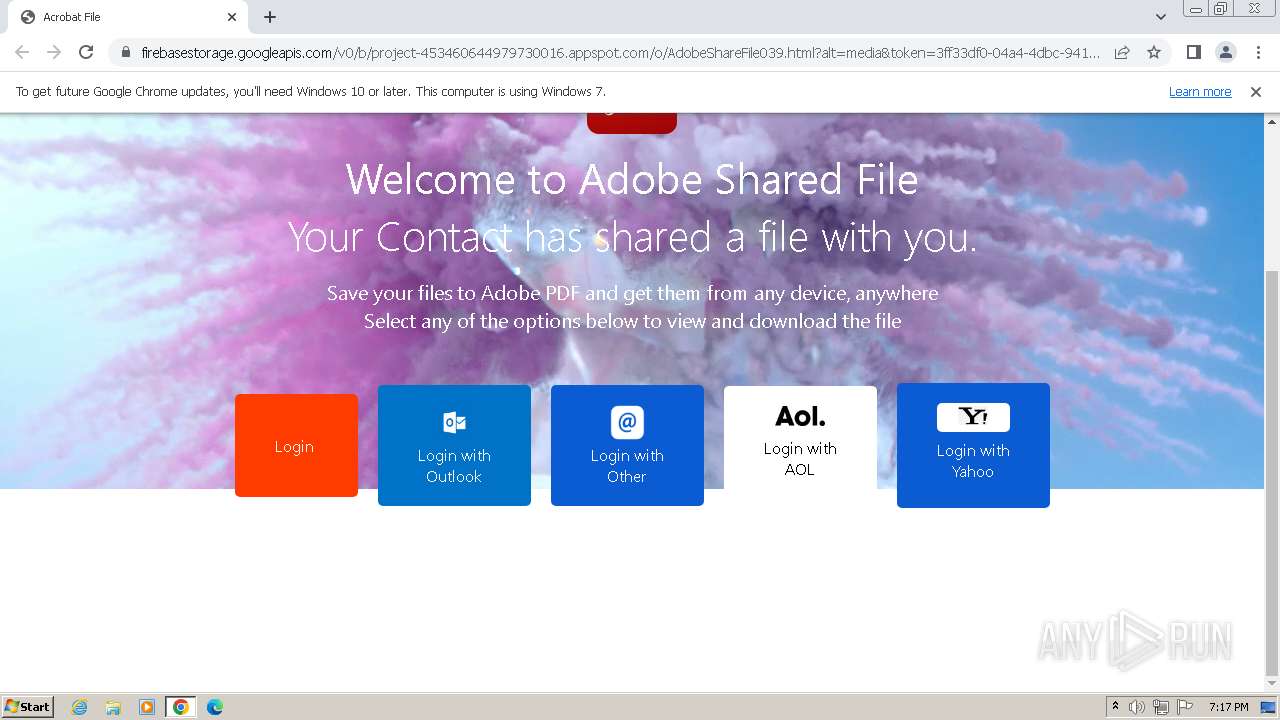
Task: Click the address bar URL field
Action: [620, 52]
